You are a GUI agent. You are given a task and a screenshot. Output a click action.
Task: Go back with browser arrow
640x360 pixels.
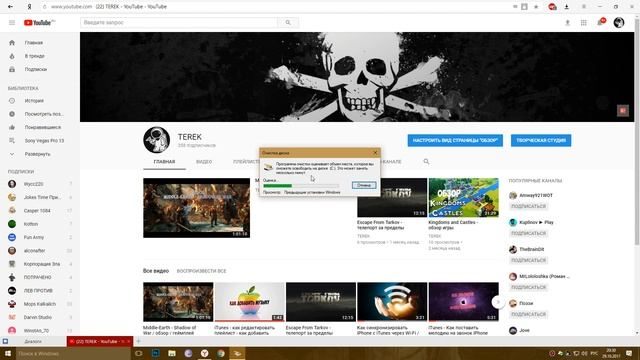click(11, 7)
